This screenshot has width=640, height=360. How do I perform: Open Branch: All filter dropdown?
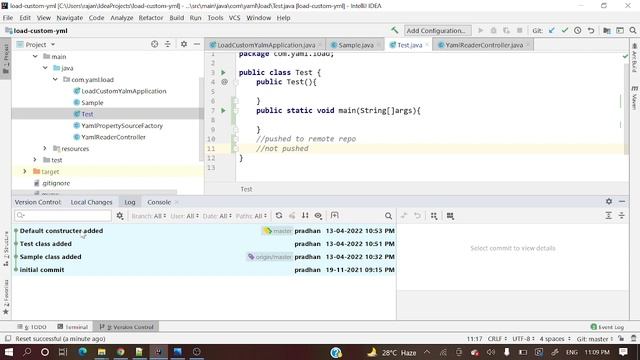[x=149, y=216]
